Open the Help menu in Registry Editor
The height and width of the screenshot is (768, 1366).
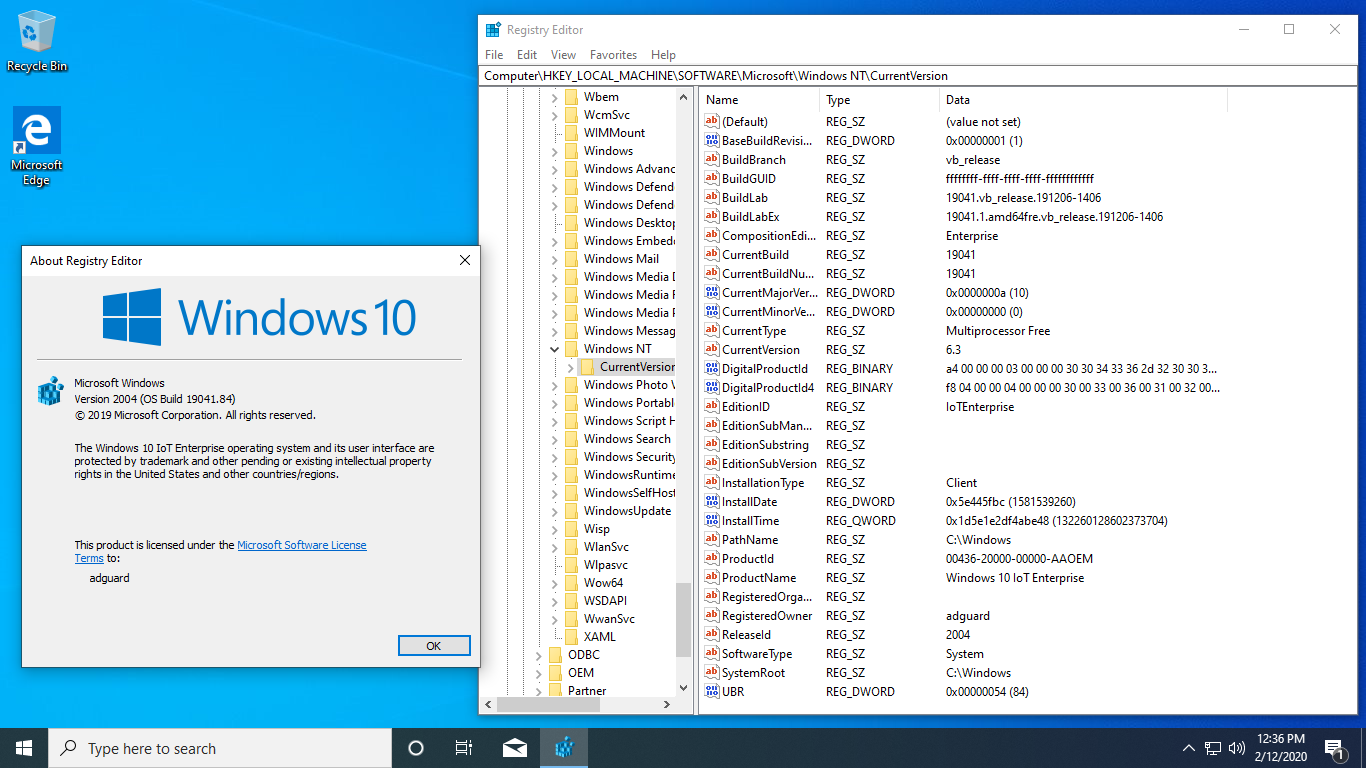(663, 55)
